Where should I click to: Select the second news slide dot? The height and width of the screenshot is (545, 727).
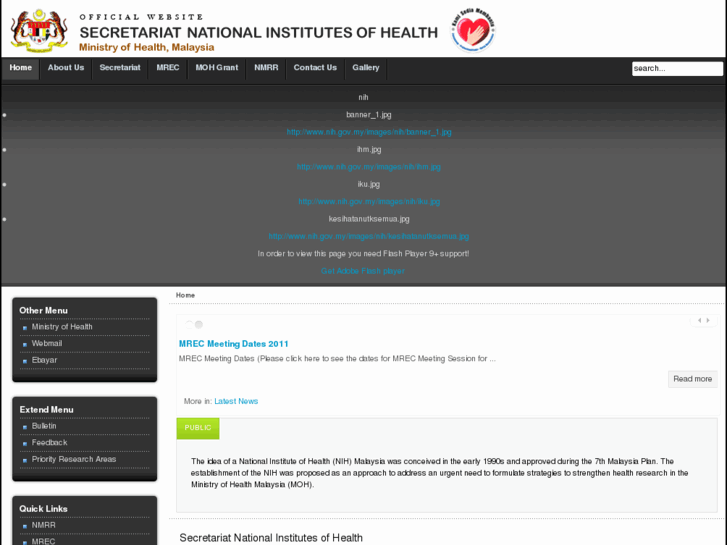199,325
